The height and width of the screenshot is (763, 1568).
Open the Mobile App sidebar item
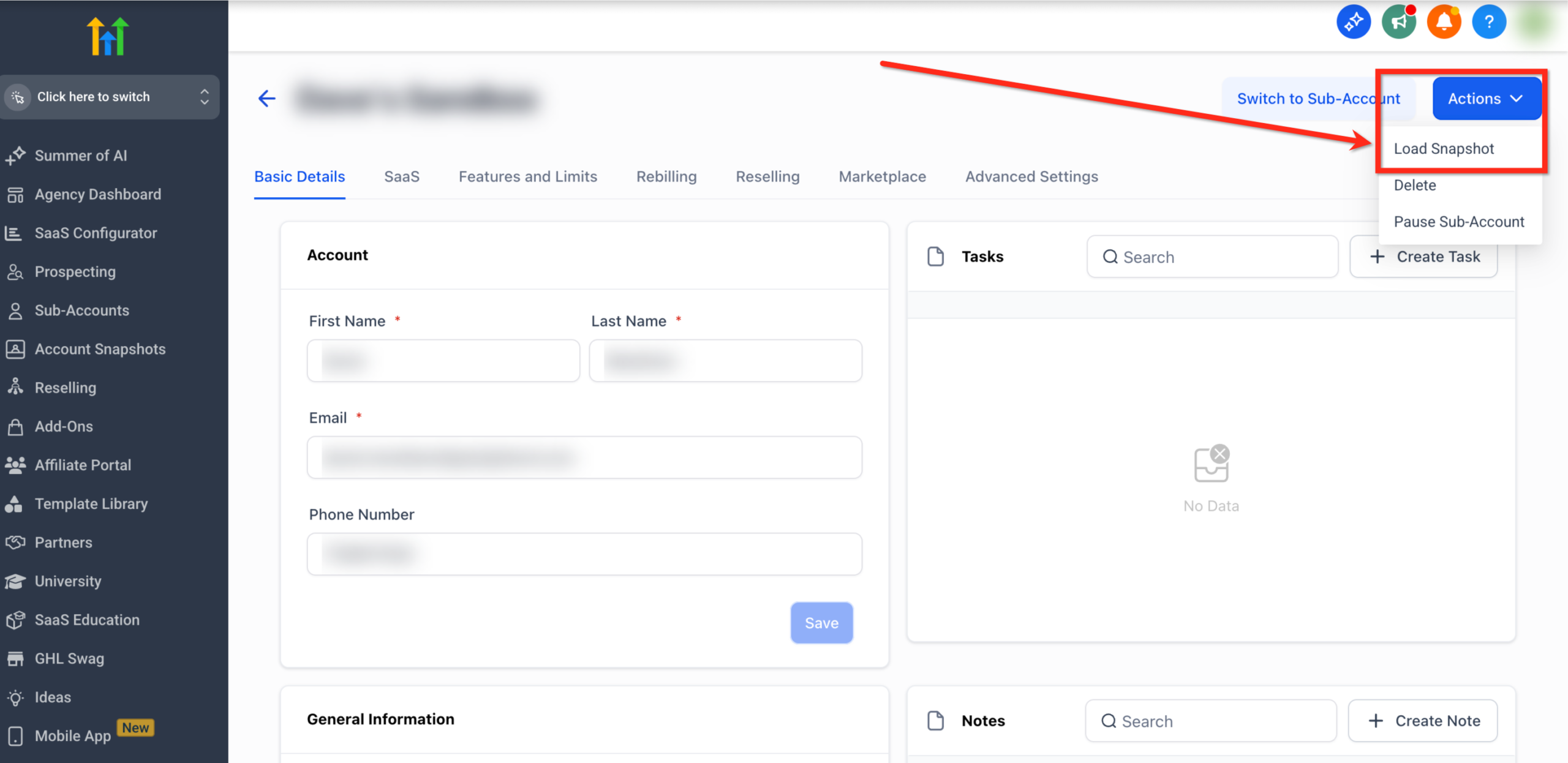[72, 735]
